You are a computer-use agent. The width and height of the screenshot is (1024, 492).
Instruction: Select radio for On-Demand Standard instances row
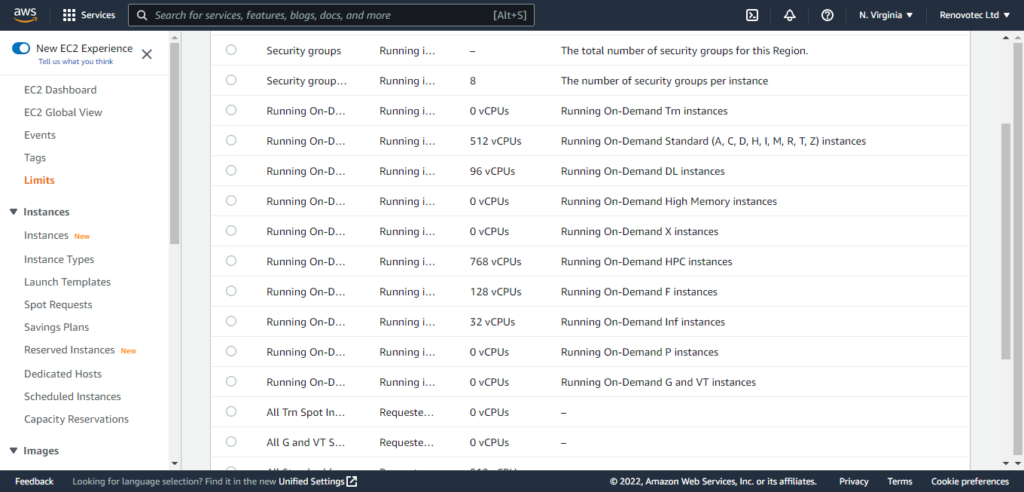(231, 140)
